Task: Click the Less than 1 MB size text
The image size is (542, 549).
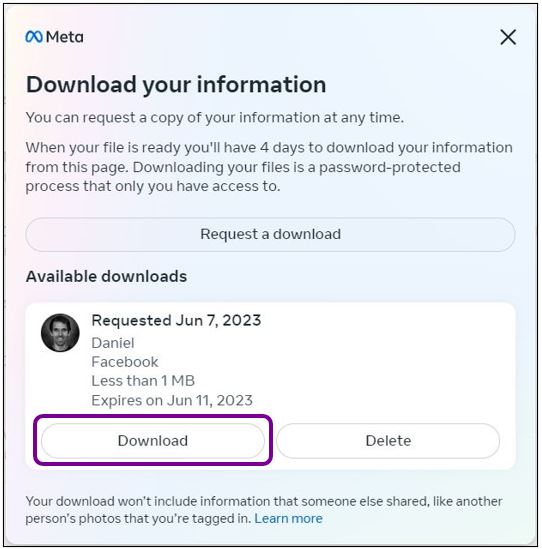Action: 143,381
